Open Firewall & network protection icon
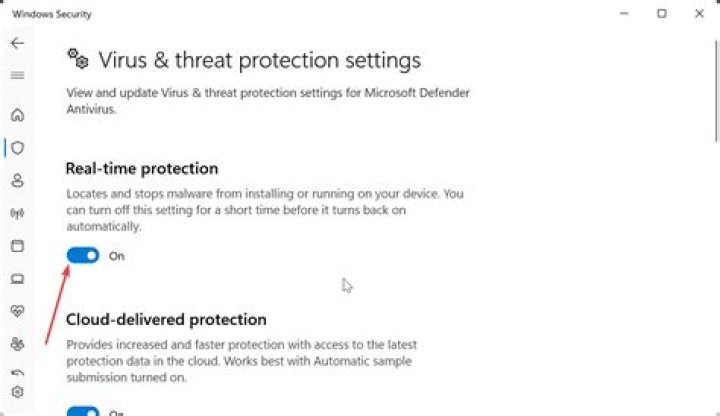 coord(17,214)
